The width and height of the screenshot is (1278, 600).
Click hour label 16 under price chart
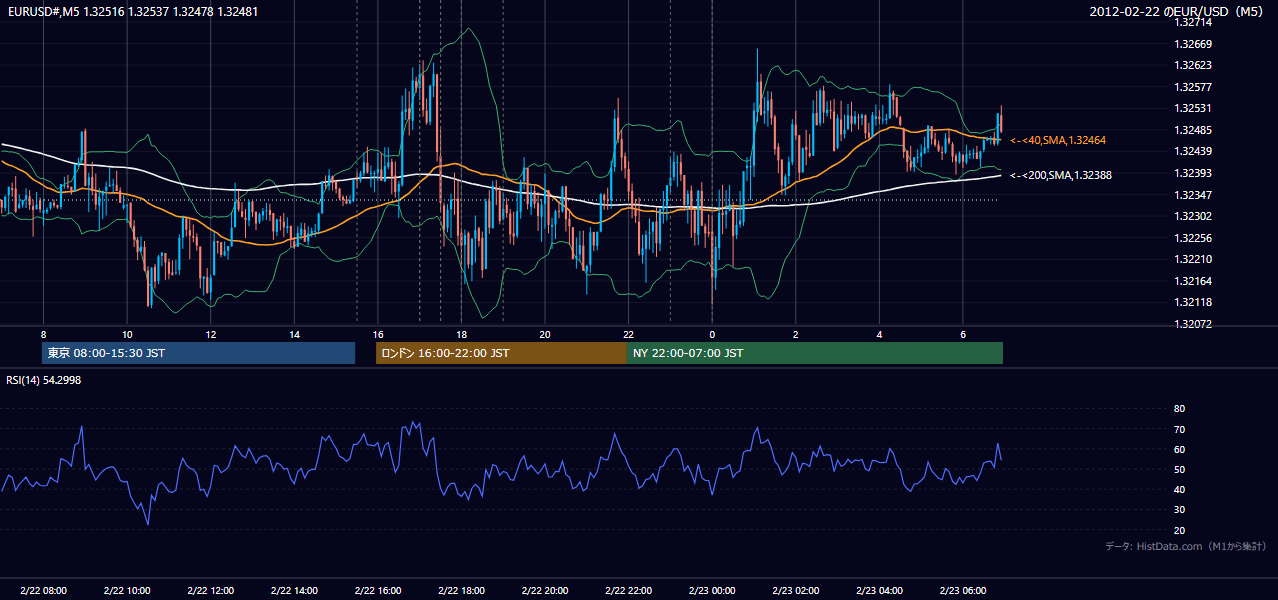point(377,334)
